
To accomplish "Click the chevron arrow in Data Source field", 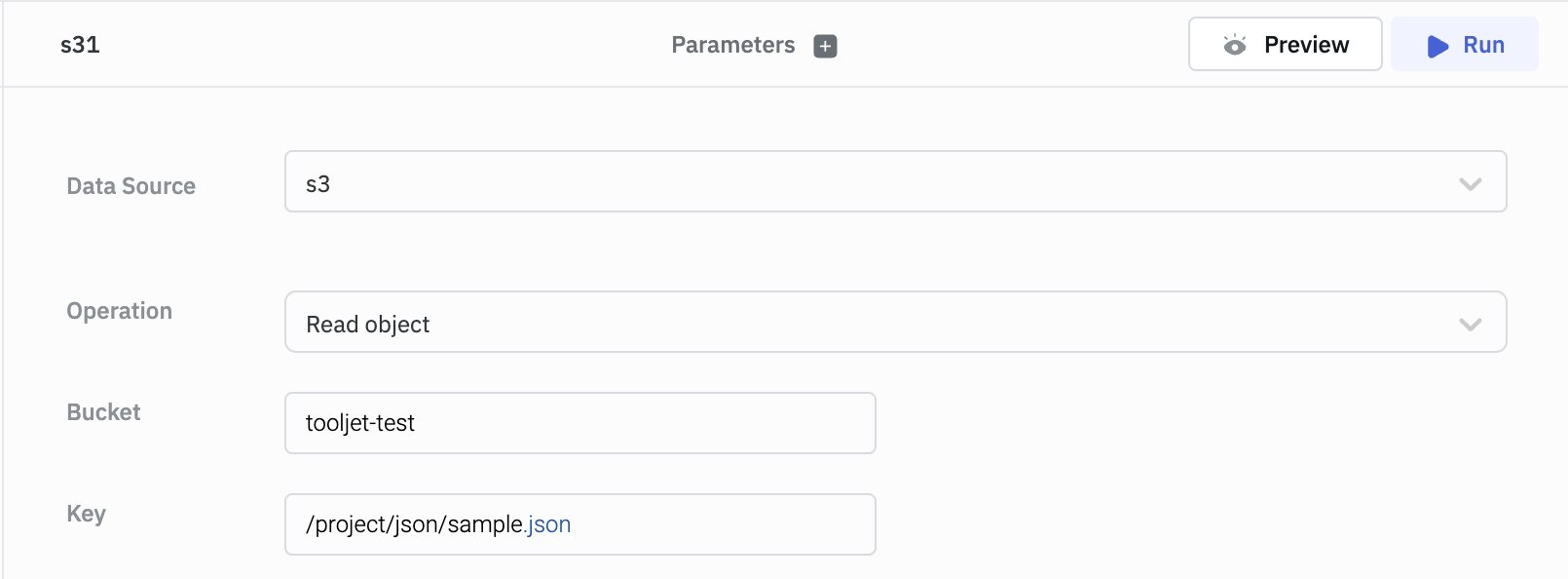I will (x=1470, y=183).
